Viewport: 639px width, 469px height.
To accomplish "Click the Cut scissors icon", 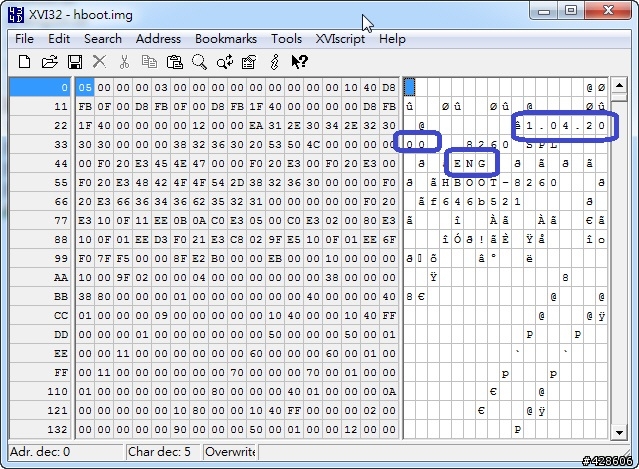I will click(124, 62).
